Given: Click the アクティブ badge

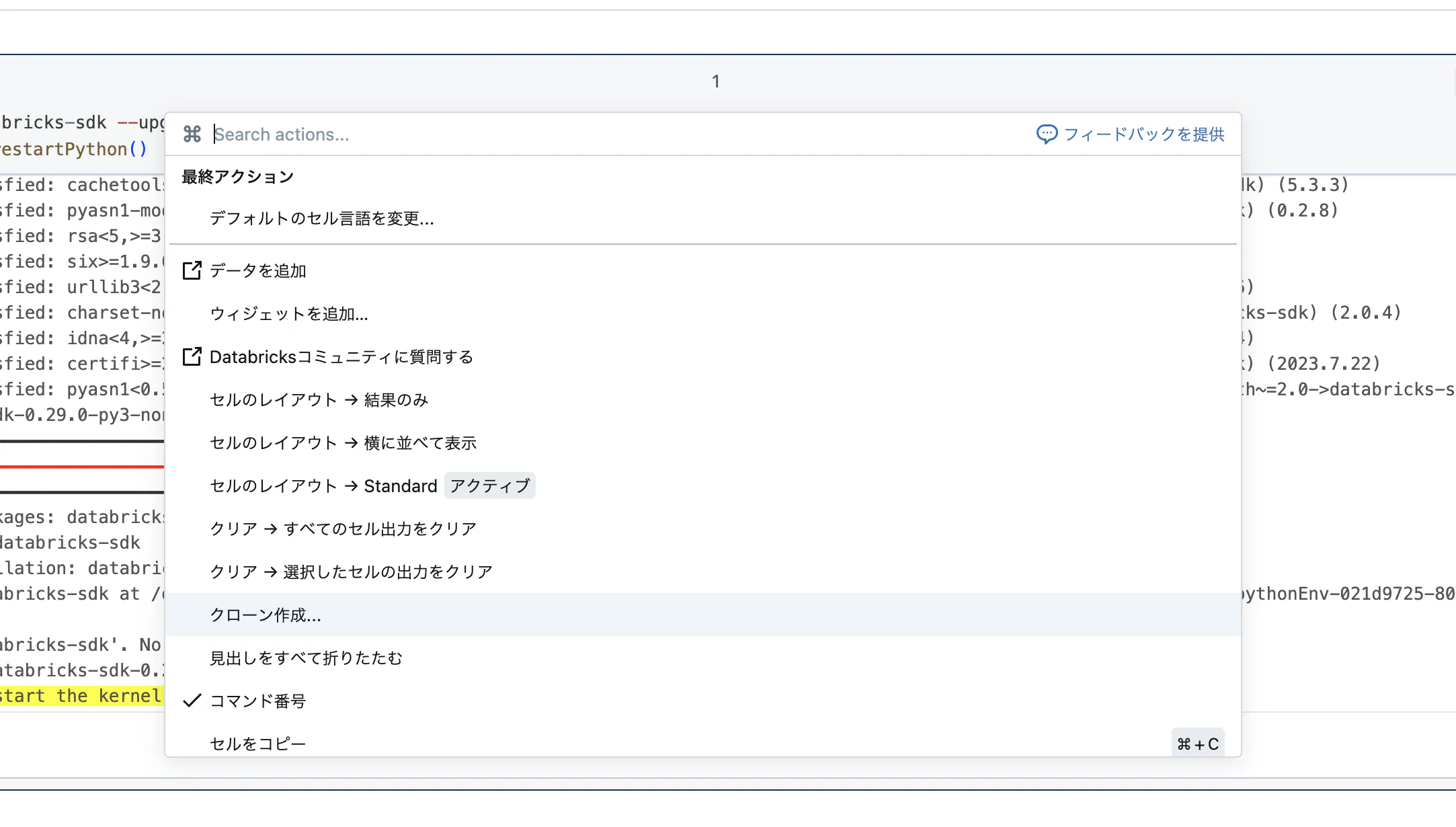Looking at the screenshot, I should 490,485.
